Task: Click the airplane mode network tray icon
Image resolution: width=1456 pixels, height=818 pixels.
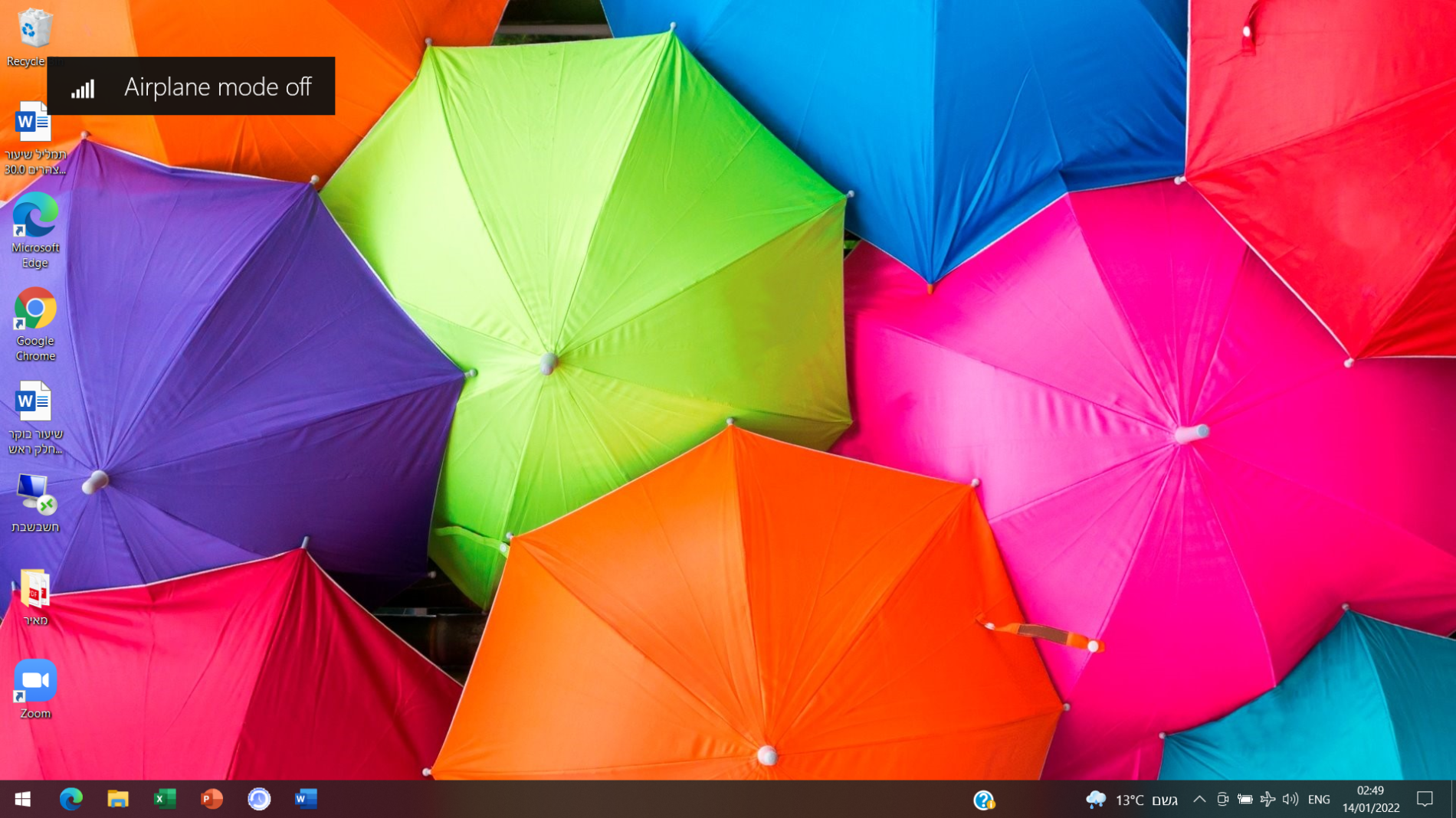Action: 1267,799
